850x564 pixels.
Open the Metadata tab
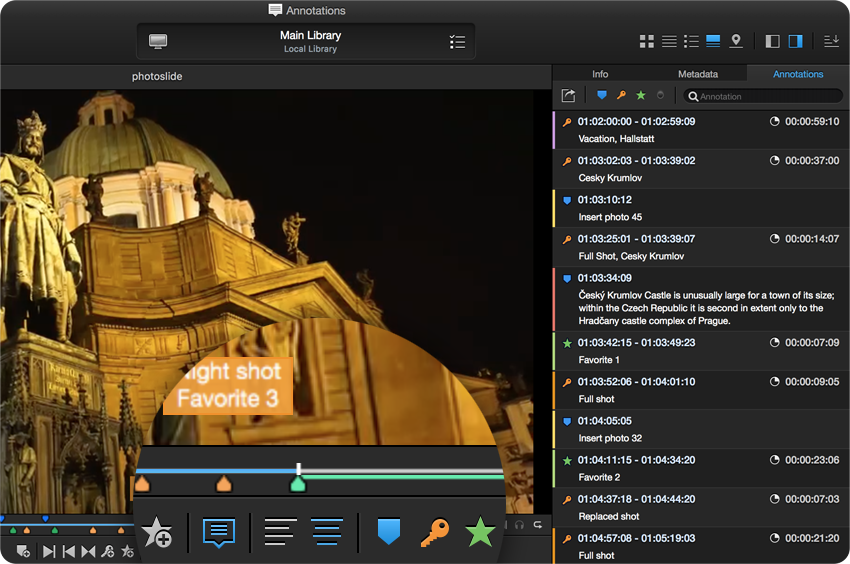698,74
